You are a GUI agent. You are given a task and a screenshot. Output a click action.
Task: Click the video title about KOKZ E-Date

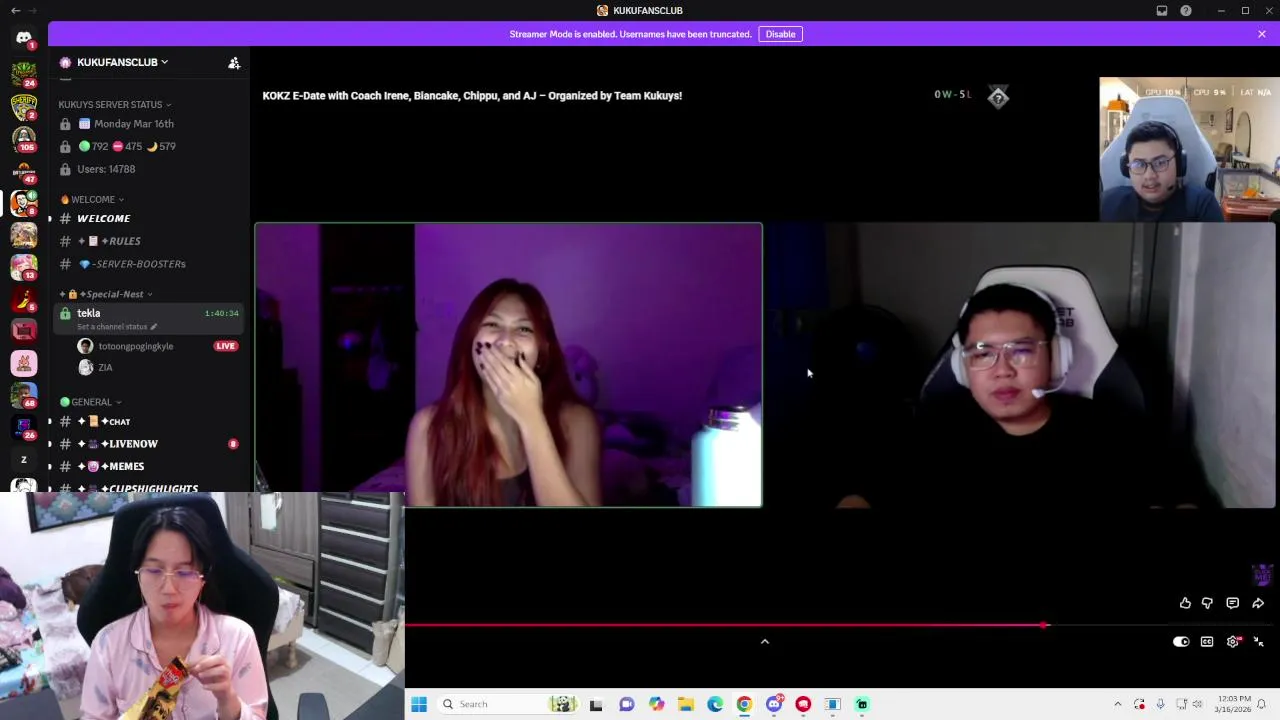[x=472, y=96]
